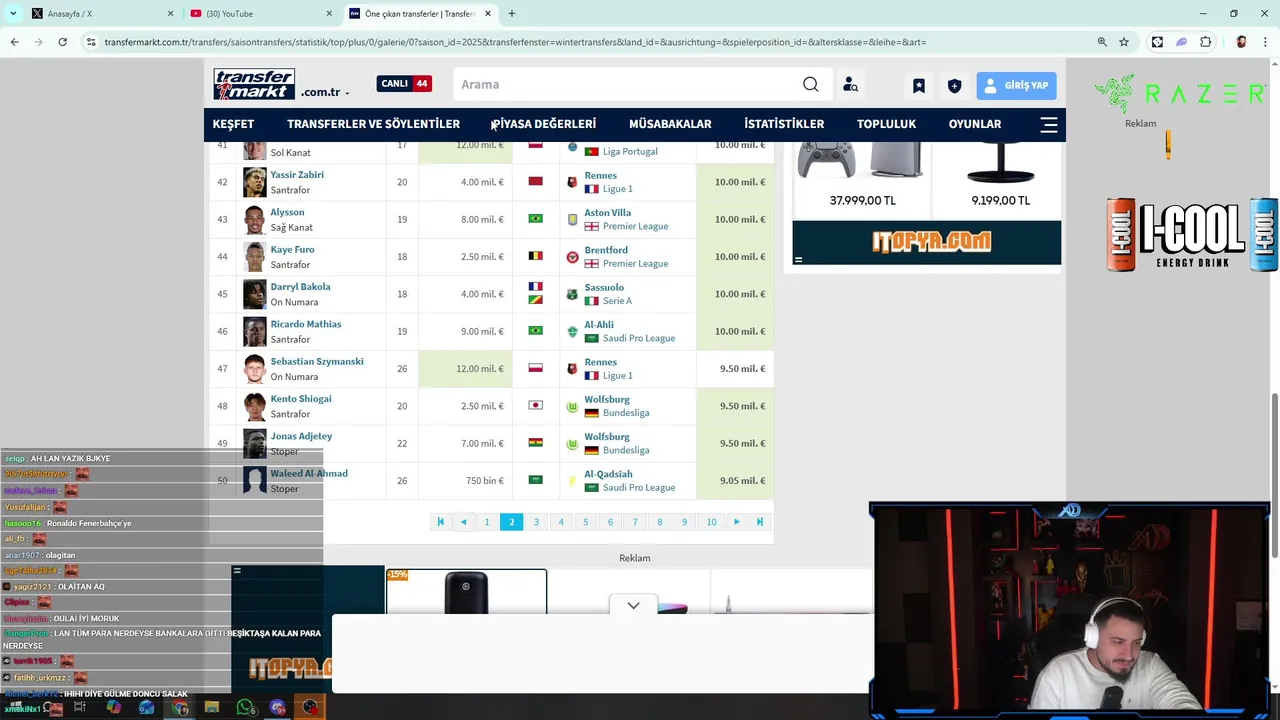Switch to the YouTube tab
The height and width of the screenshot is (720, 1280).
click(262, 14)
